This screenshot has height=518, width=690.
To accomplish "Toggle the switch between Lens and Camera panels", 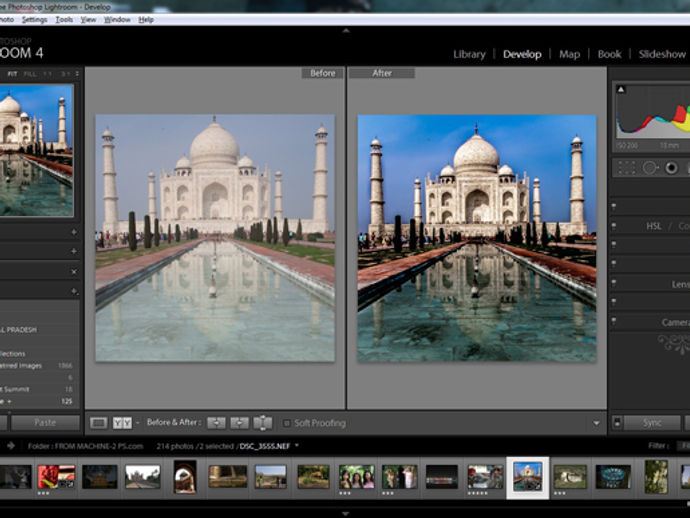I will pos(614,302).
